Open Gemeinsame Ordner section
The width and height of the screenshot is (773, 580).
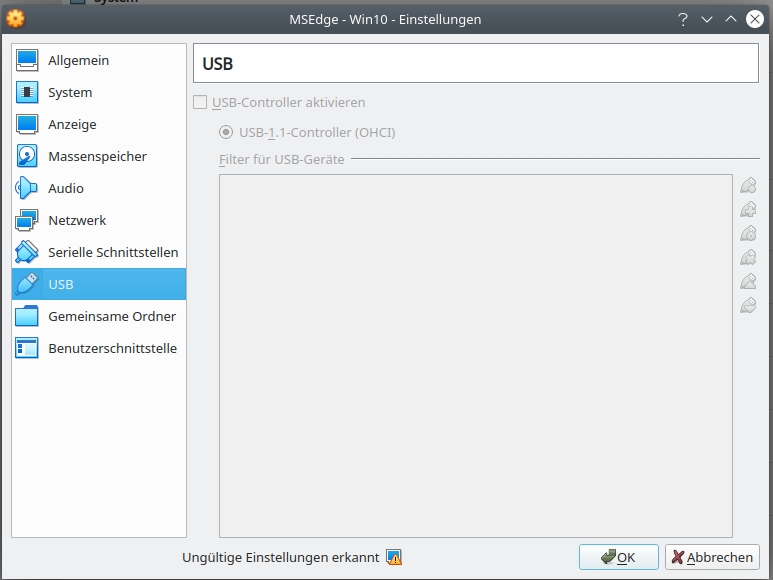(x=111, y=317)
